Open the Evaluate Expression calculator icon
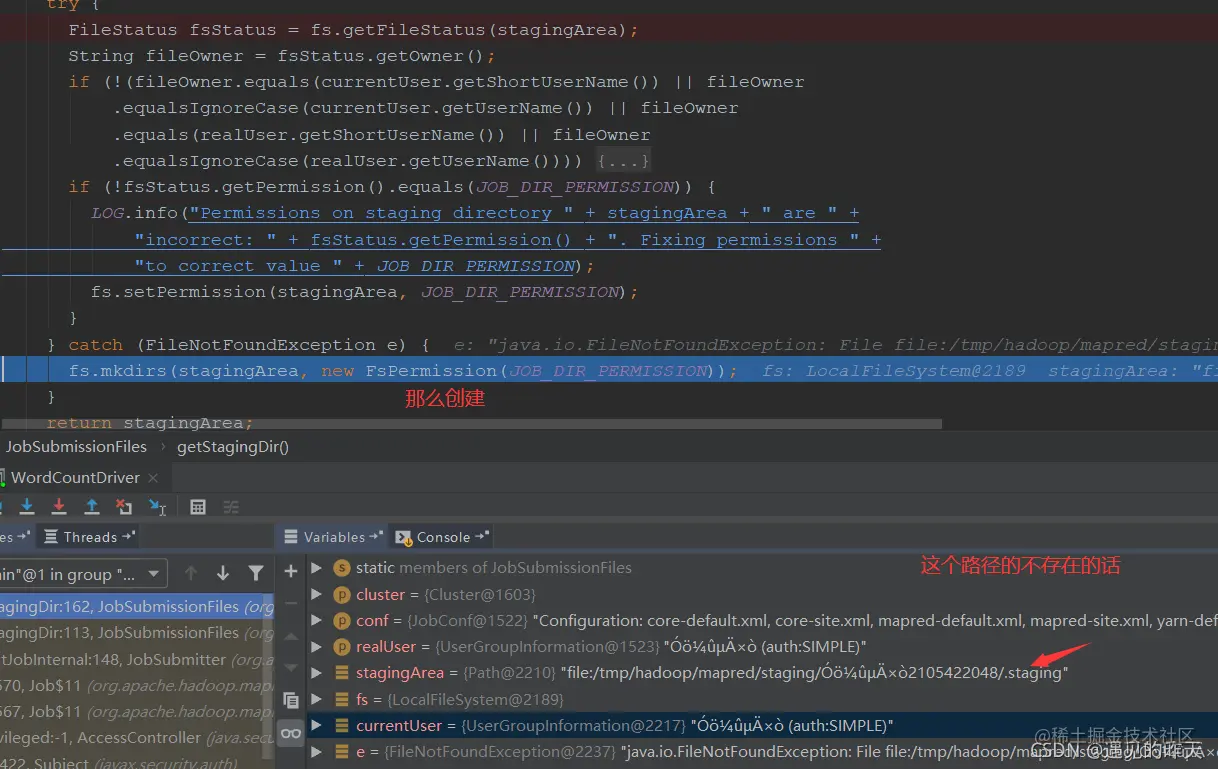 tap(198, 506)
